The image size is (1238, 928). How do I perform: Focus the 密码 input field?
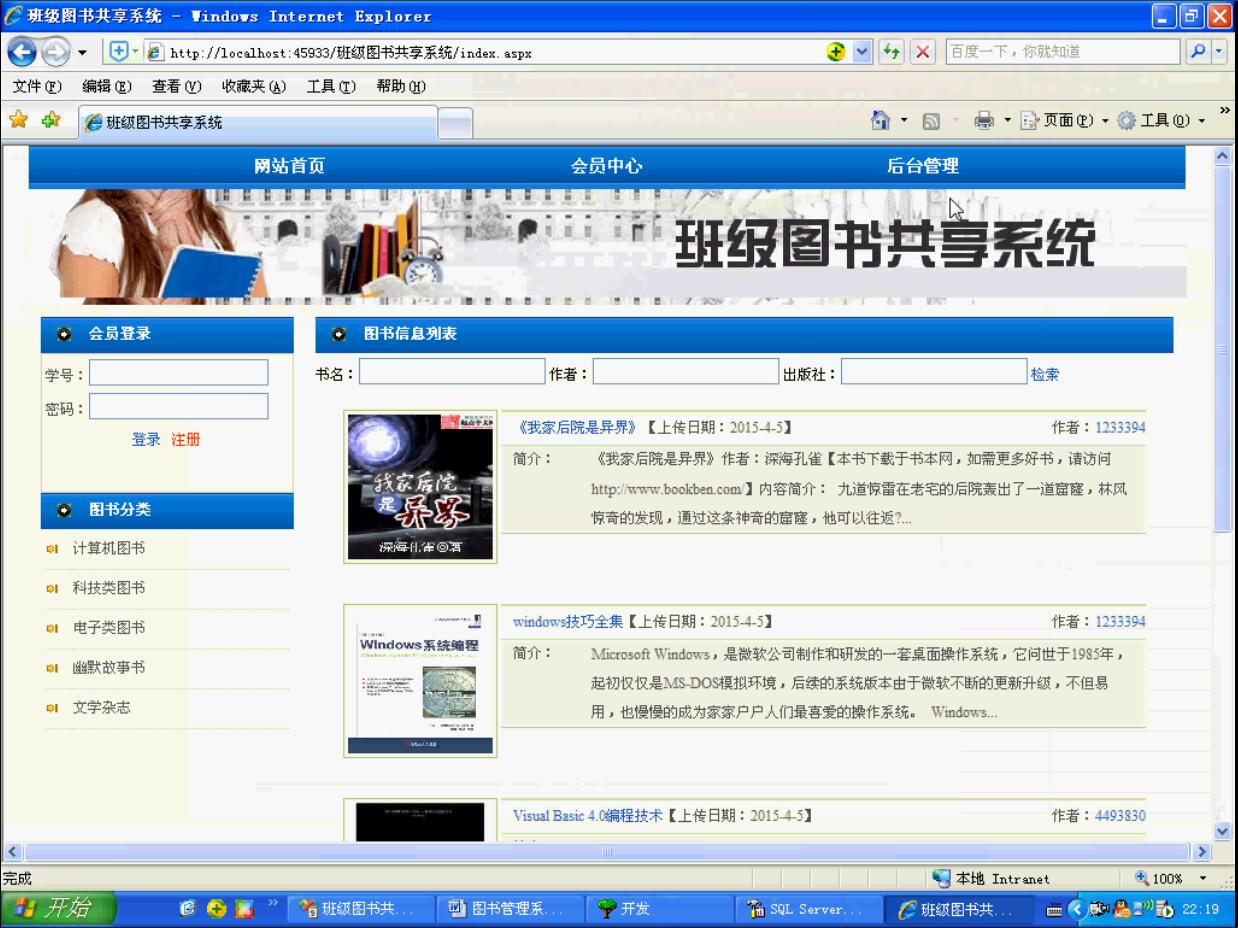179,407
